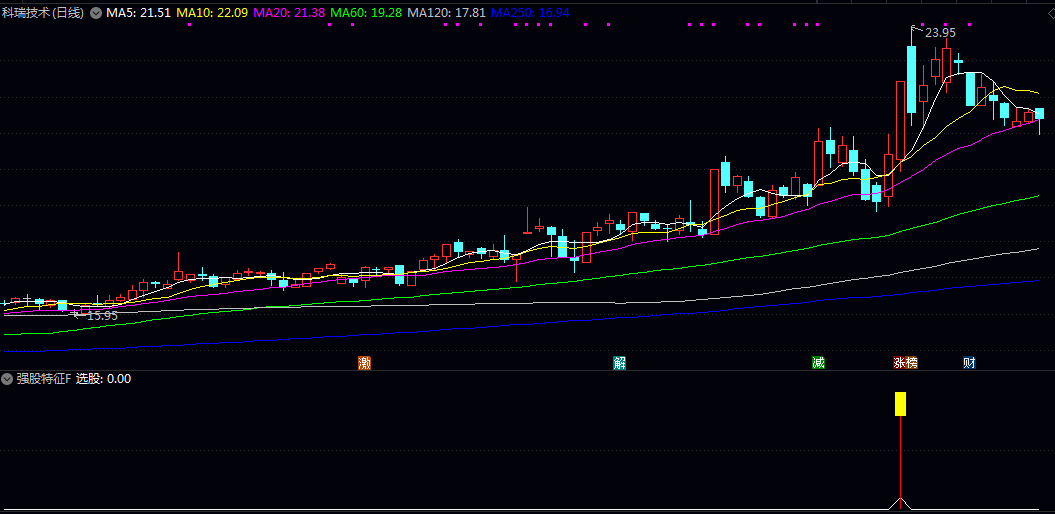Click the green MA60 label

pos(368,13)
